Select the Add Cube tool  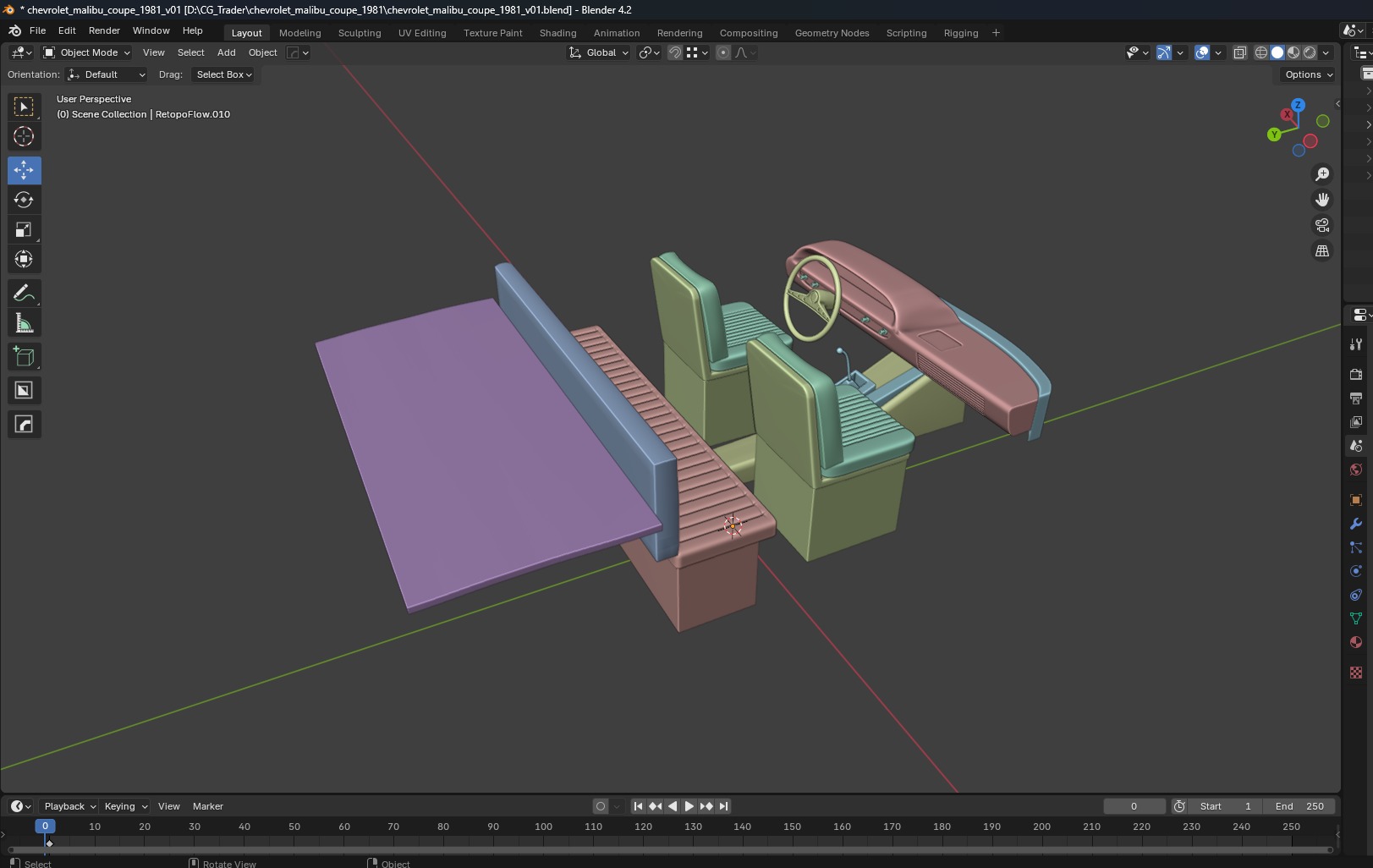[x=24, y=357]
